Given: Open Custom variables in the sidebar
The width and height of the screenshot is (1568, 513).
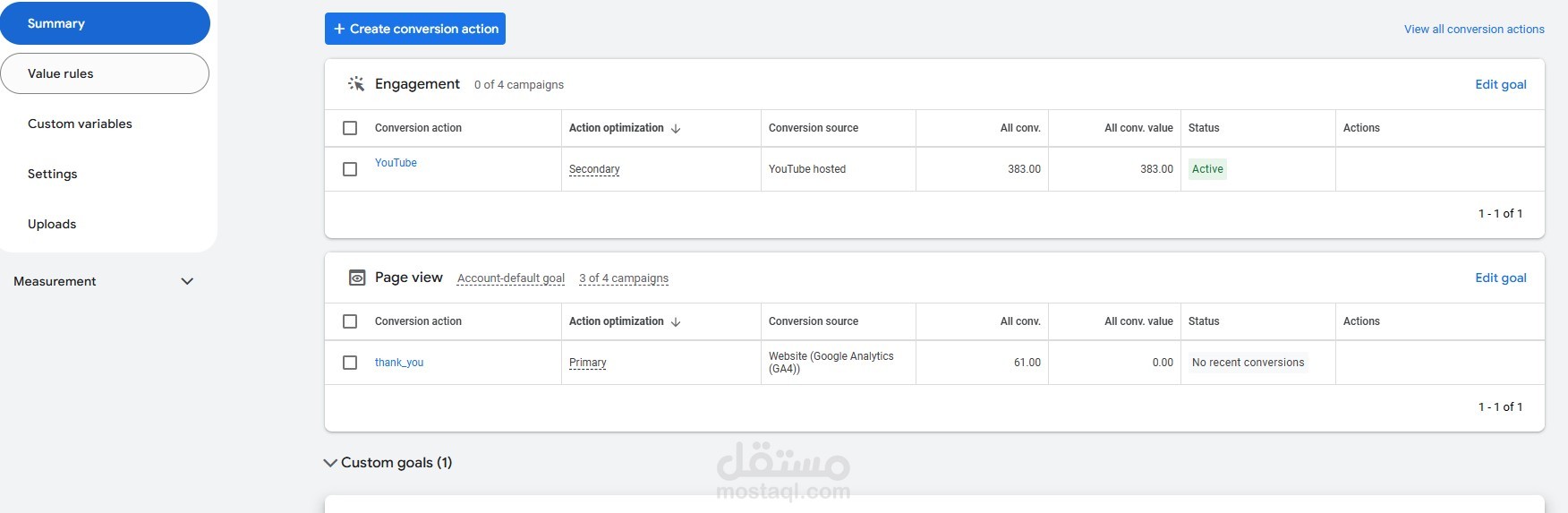Looking at the screenshot, I should click(80, 124).
